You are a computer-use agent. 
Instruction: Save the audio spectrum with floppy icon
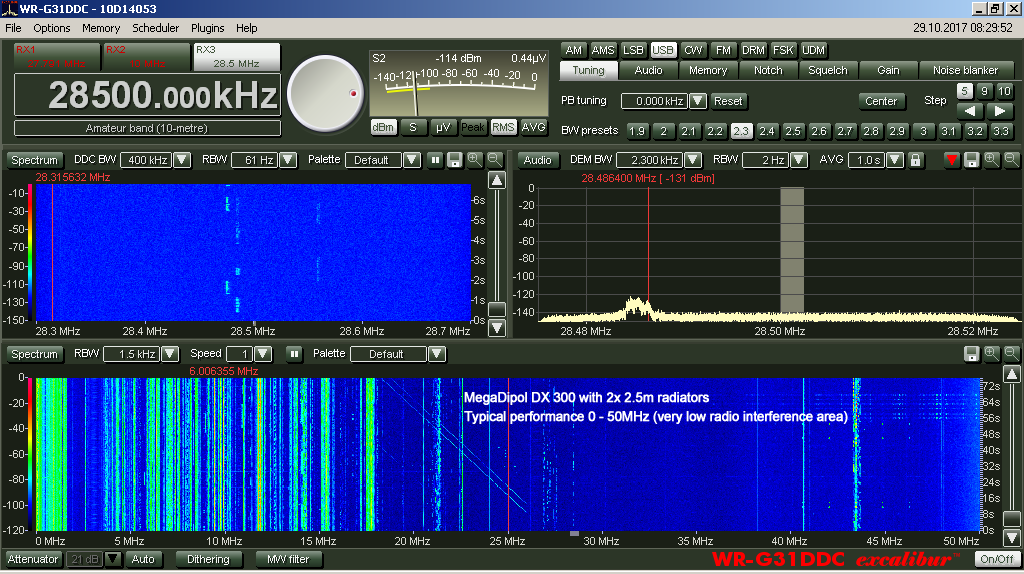(x=972, y=160)
